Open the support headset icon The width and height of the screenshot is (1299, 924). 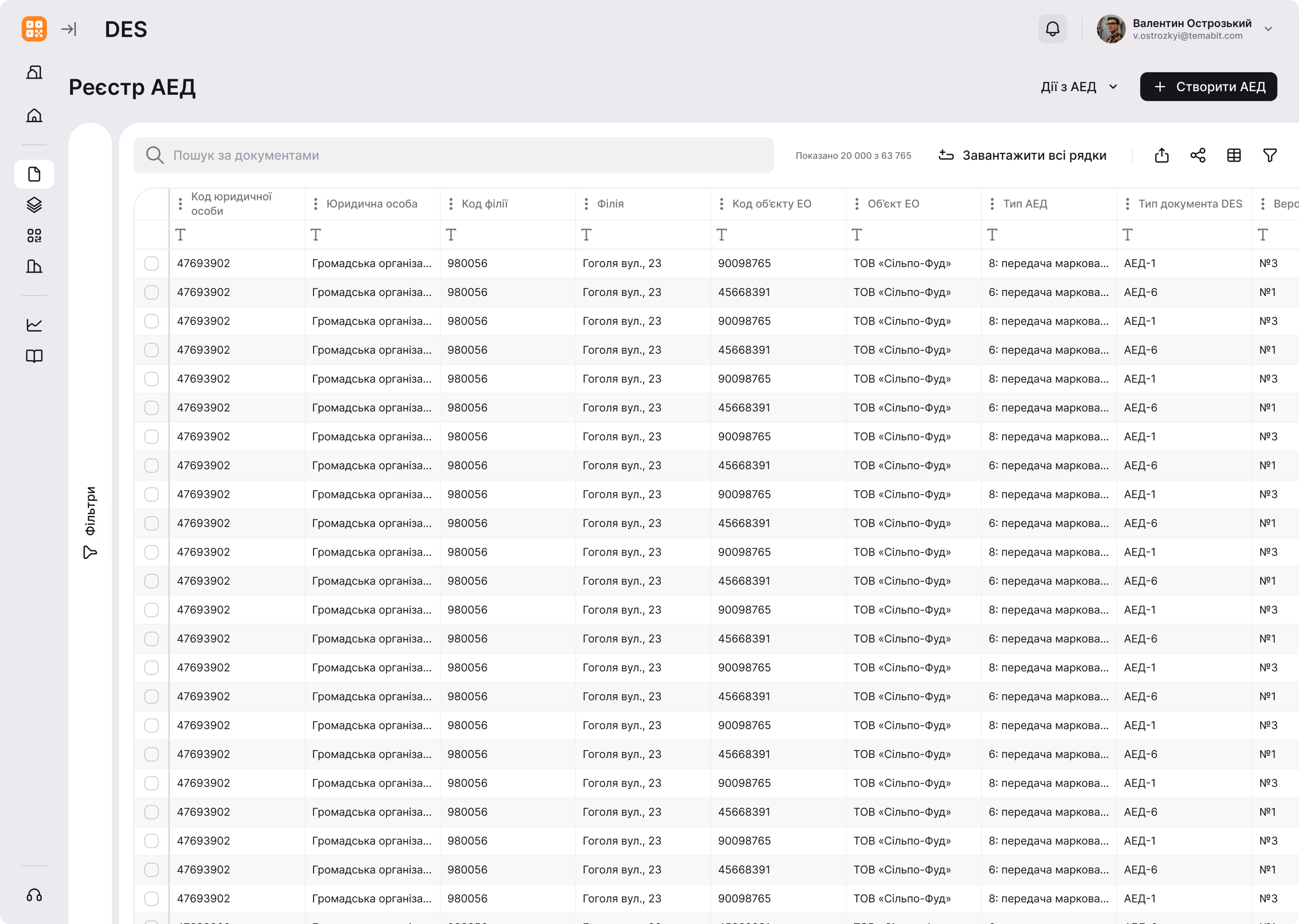pyautogui.click(x=34, y=895)
